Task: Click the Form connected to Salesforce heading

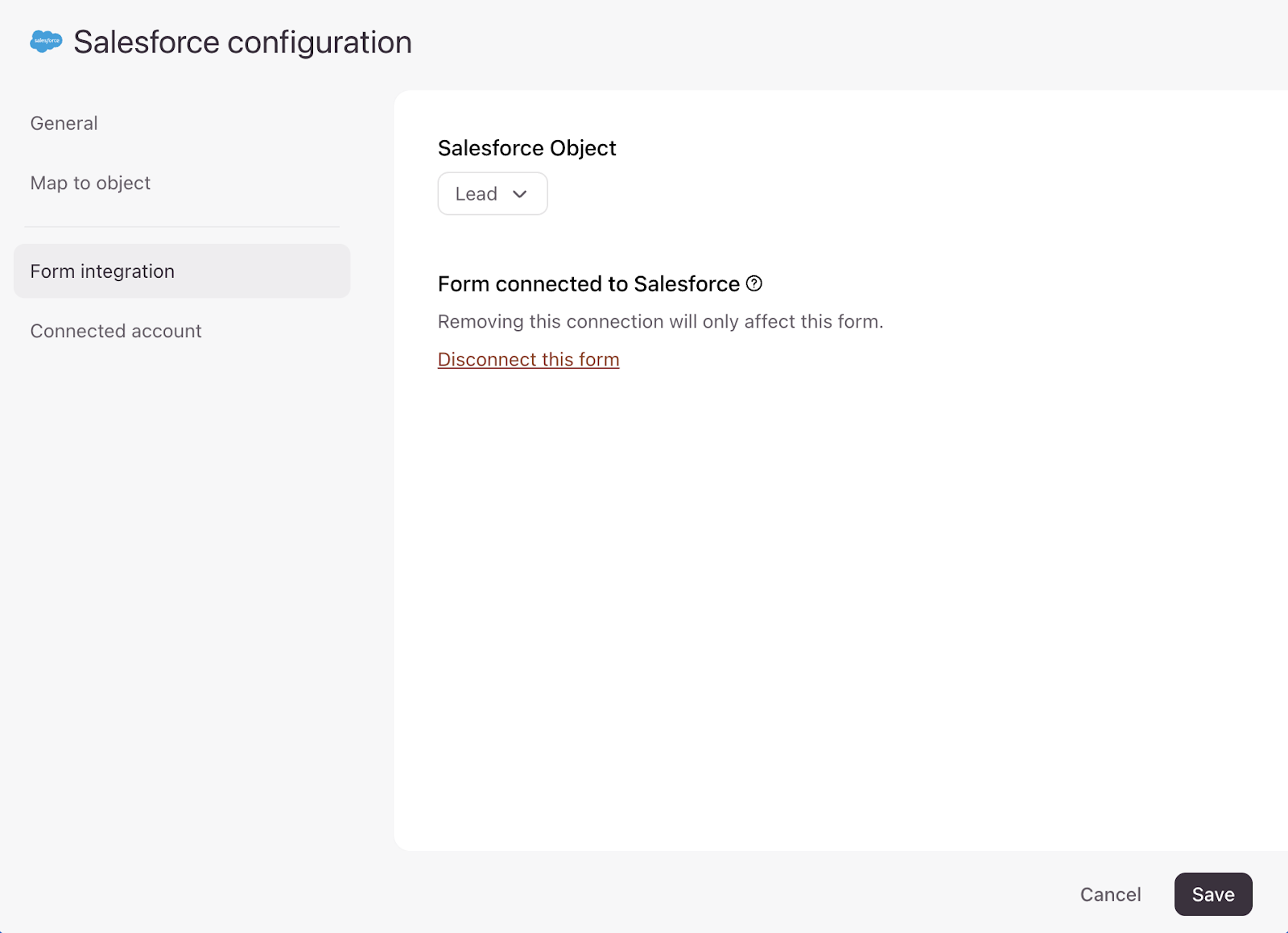Action: point(588,284)
